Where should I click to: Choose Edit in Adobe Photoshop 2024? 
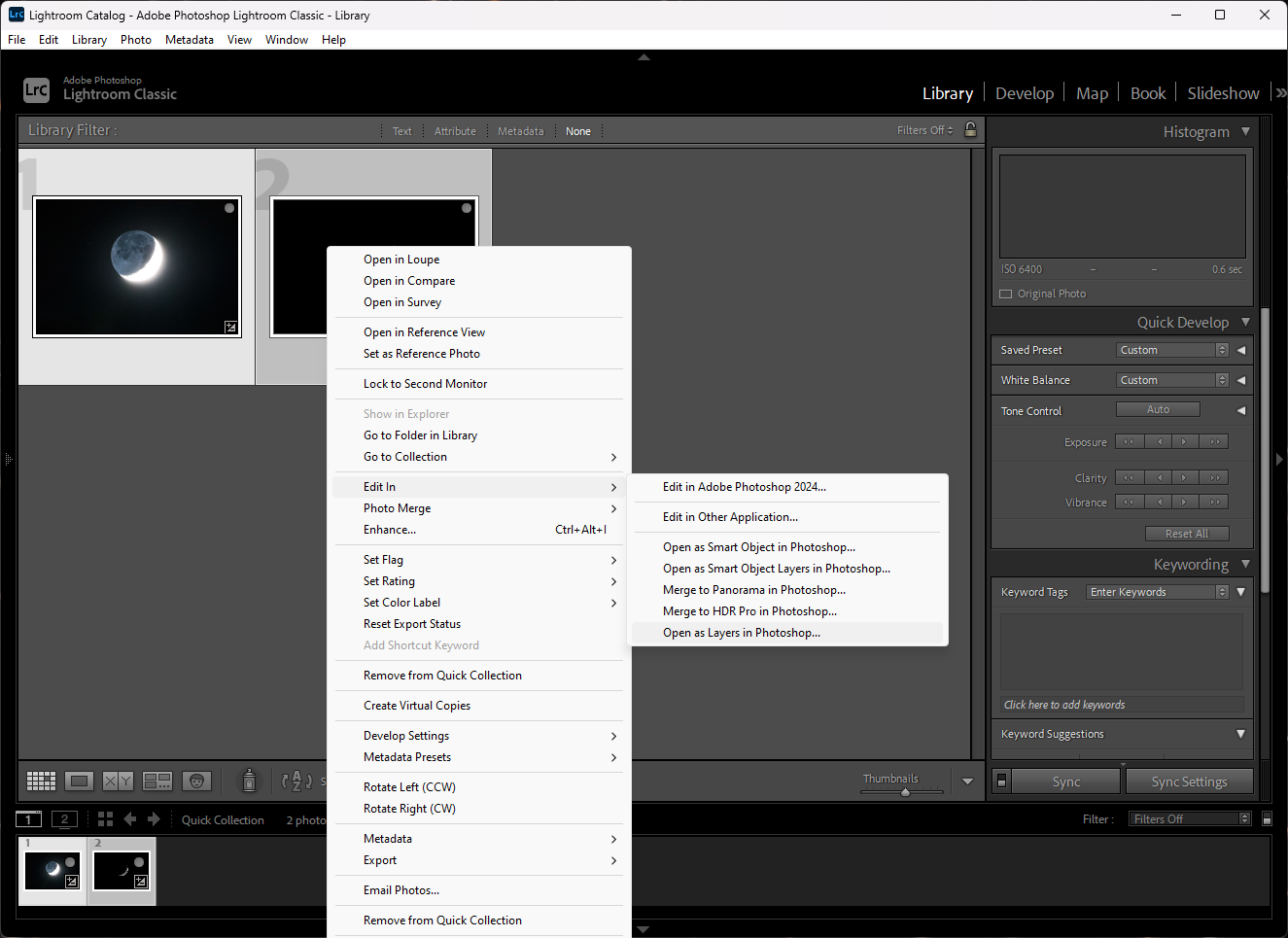click(x=787, y=487)
